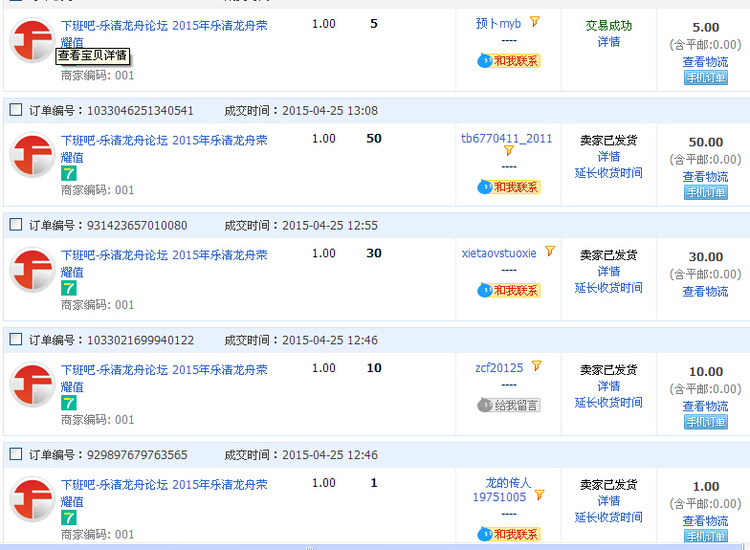Viewport: 750px width, 550px height.
Task: Click the green 7-day icon in 50.00 order
Action: pos(69,174)
